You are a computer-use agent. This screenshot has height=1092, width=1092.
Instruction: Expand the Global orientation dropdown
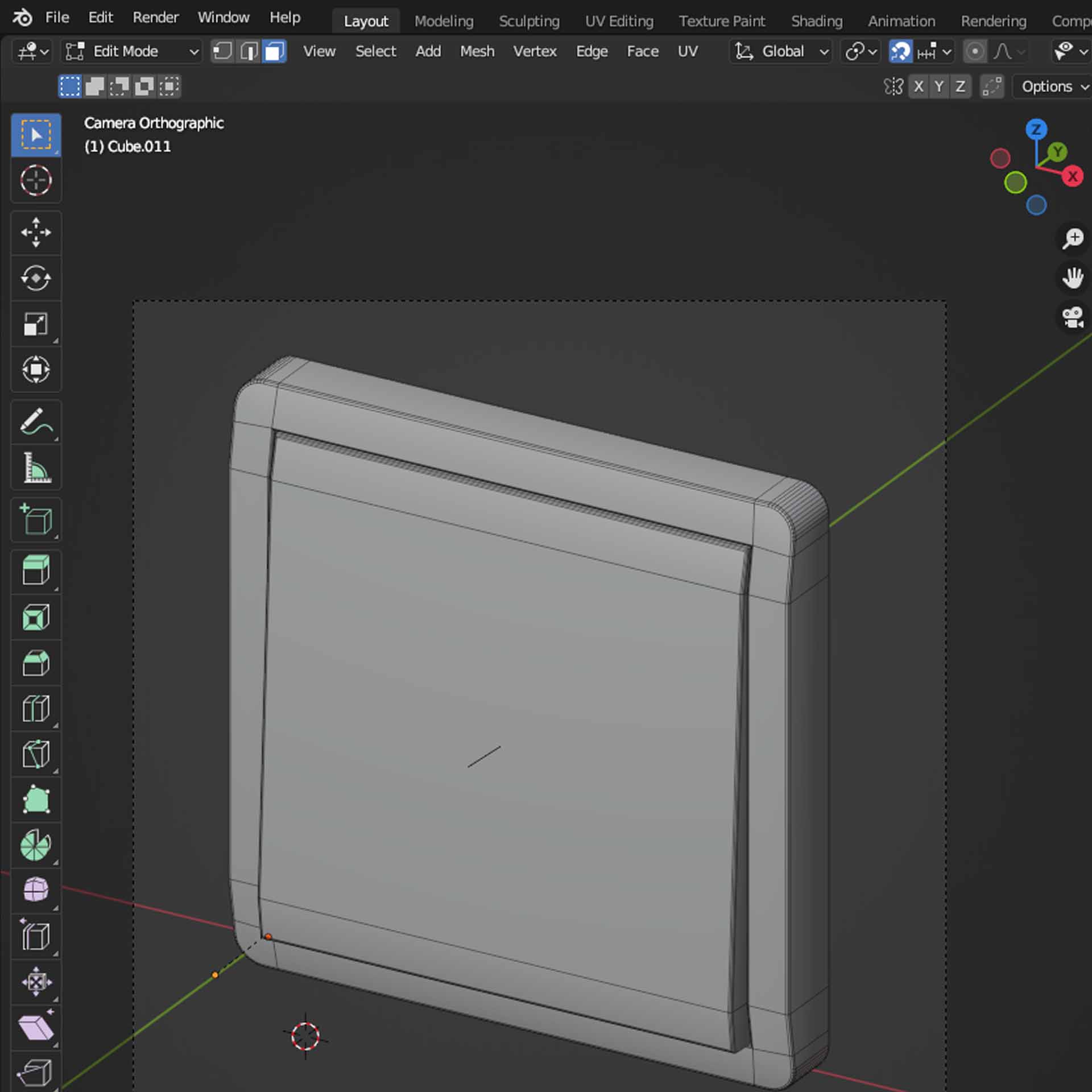click(781, 52)
